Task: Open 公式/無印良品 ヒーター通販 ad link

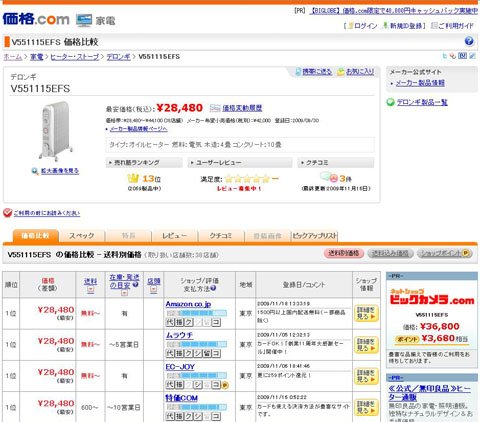Action: pos(429,393)
